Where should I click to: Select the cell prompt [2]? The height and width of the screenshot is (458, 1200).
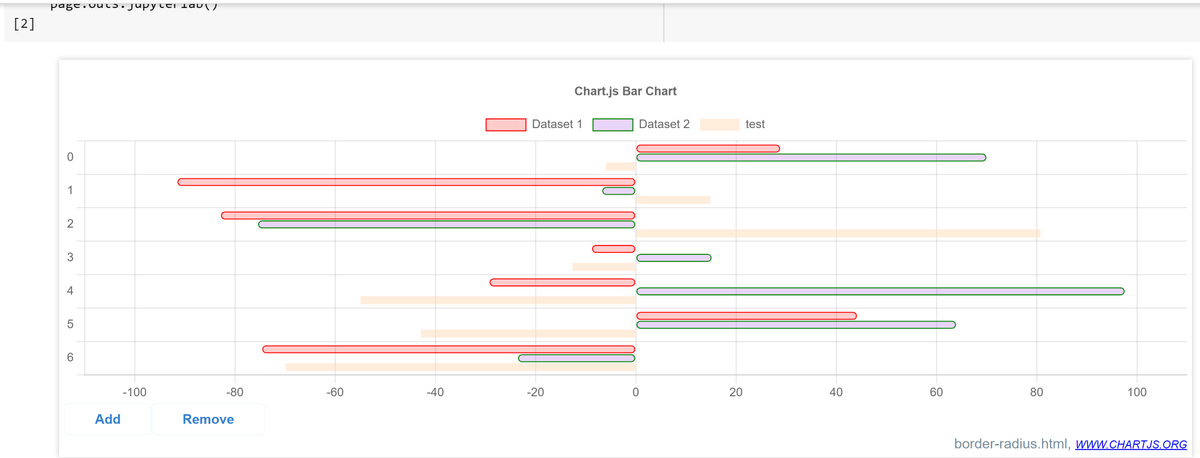[x=26, y=23]
